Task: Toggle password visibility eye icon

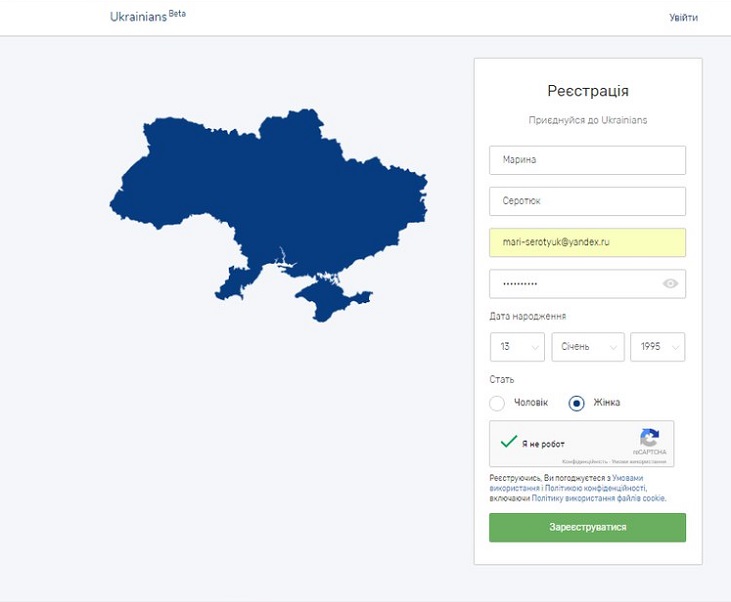Action: pyautogui.click(x=670, y=284)
